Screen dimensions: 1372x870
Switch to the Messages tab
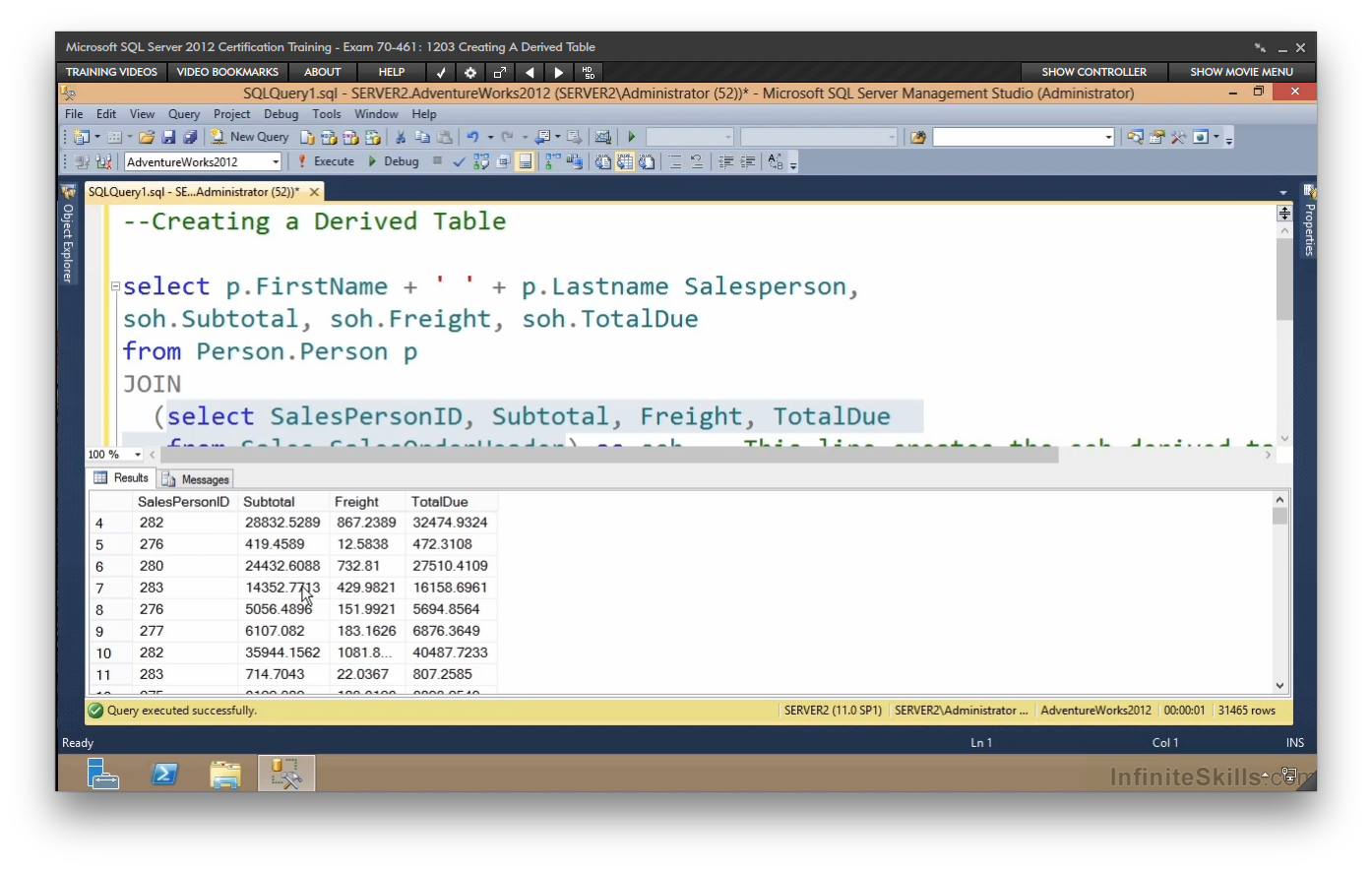point(196,479)
